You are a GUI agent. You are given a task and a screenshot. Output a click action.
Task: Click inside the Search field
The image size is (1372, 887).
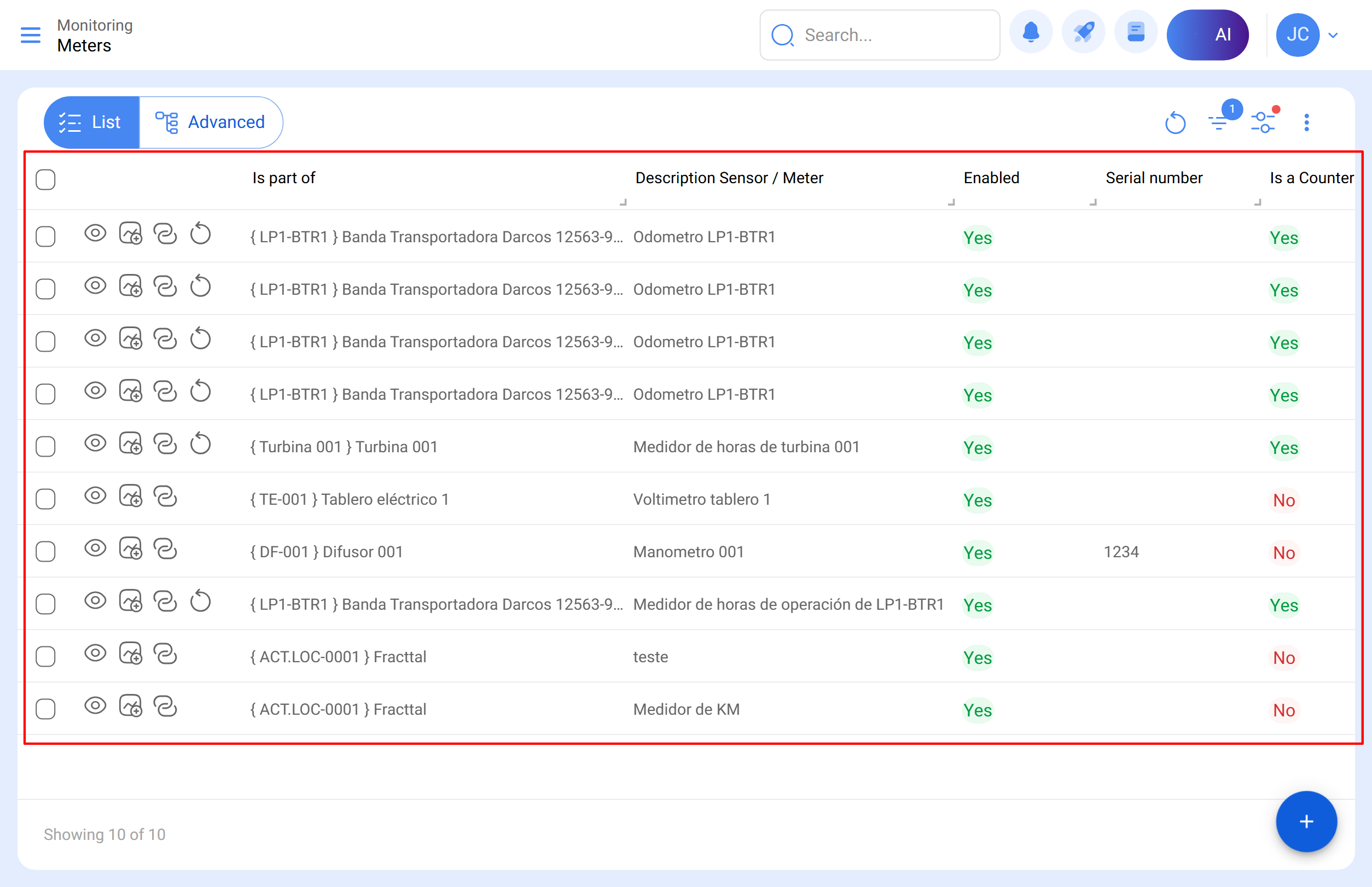pos(879,35)
